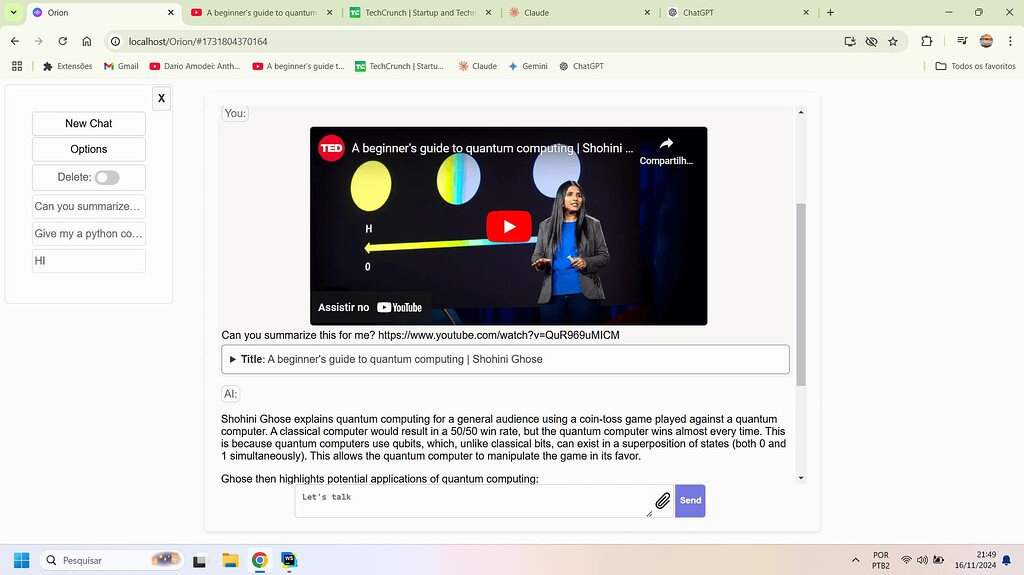Image resolution: width=1024 pixels, height=575 pixels.
Task: Play the embedded YouTube video
Action: tap(508, 226)
